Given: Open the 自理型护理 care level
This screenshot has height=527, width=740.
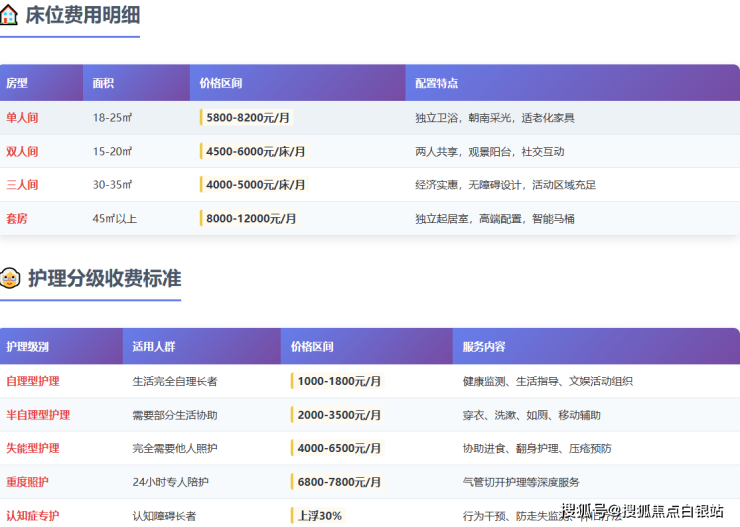Looking at the screenshot, I should tap(33, 381).
